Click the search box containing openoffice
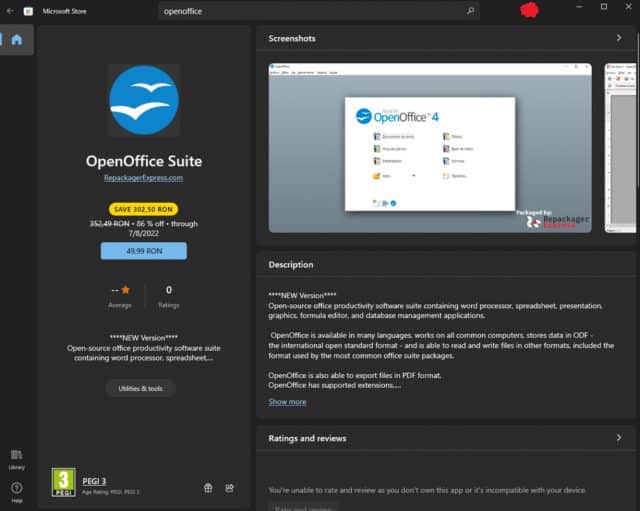 pos(318,11)
